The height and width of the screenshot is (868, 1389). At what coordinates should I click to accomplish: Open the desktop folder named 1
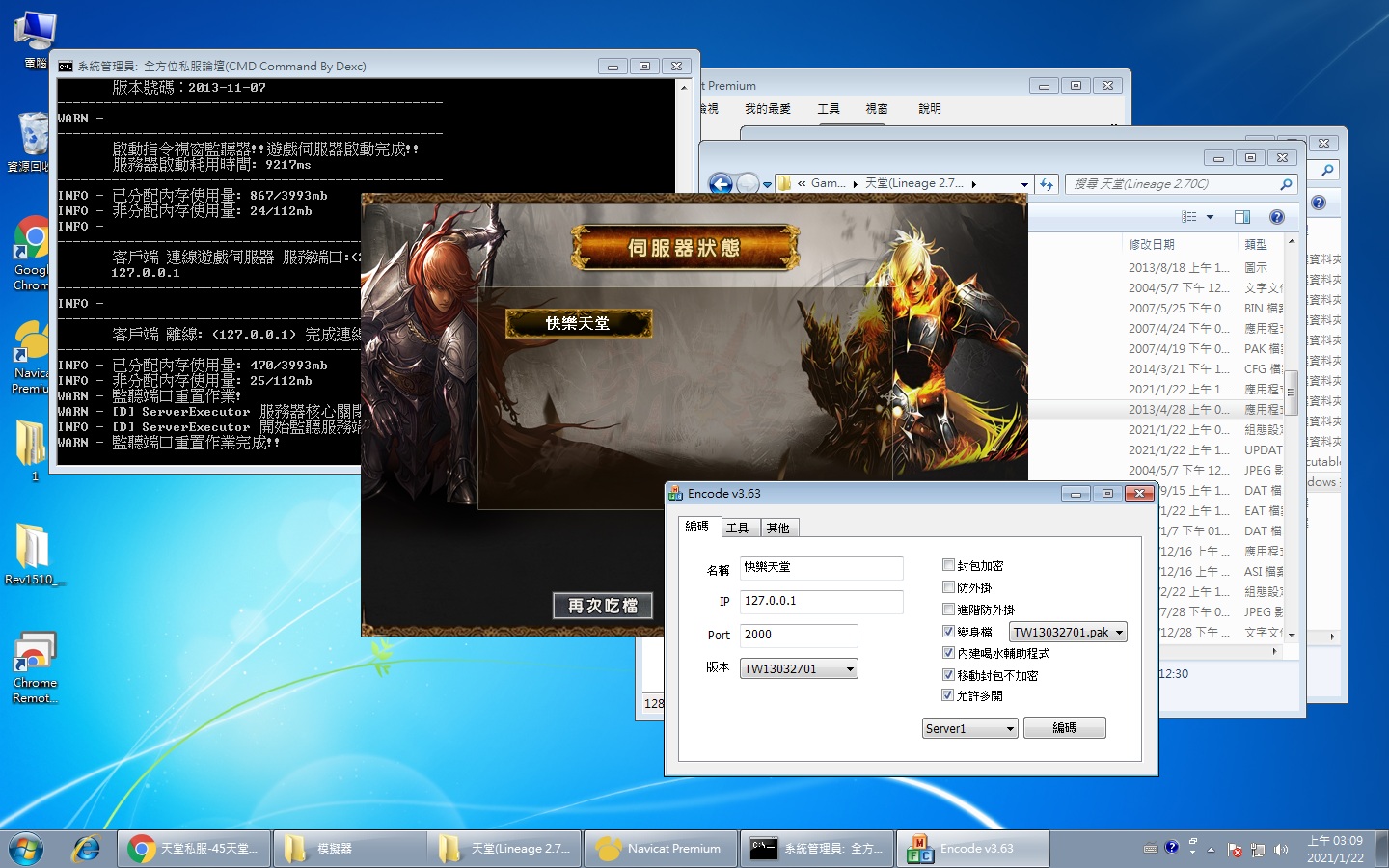click(33, 451)
